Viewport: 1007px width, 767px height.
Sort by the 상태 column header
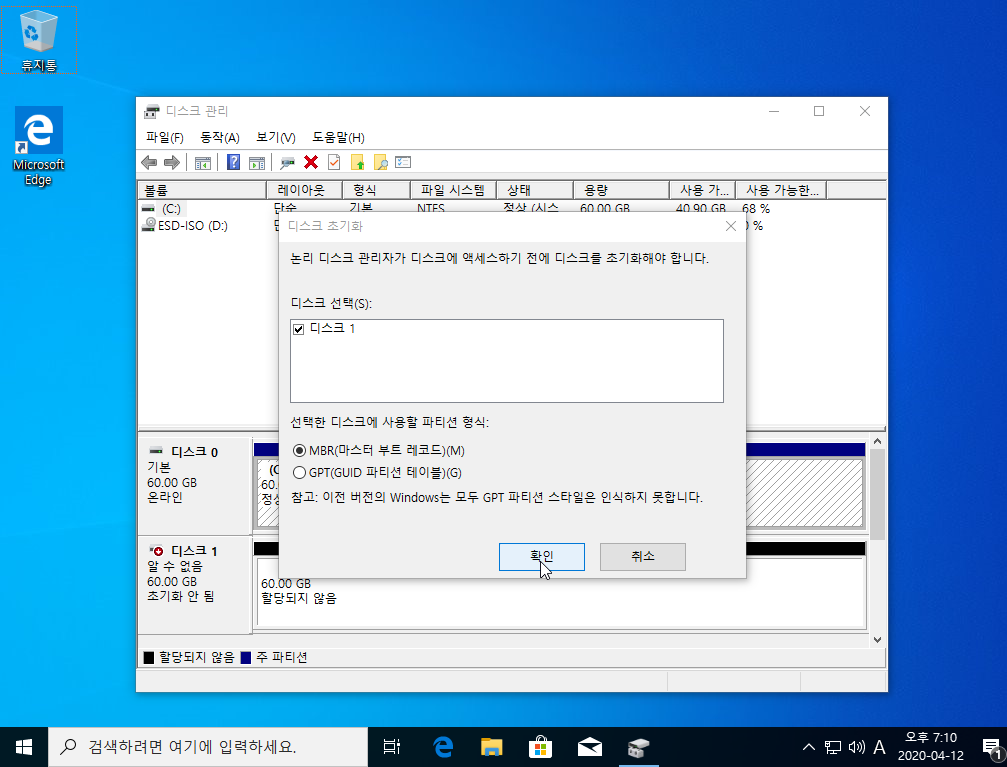pyautogui.click(x=535, y=190)
